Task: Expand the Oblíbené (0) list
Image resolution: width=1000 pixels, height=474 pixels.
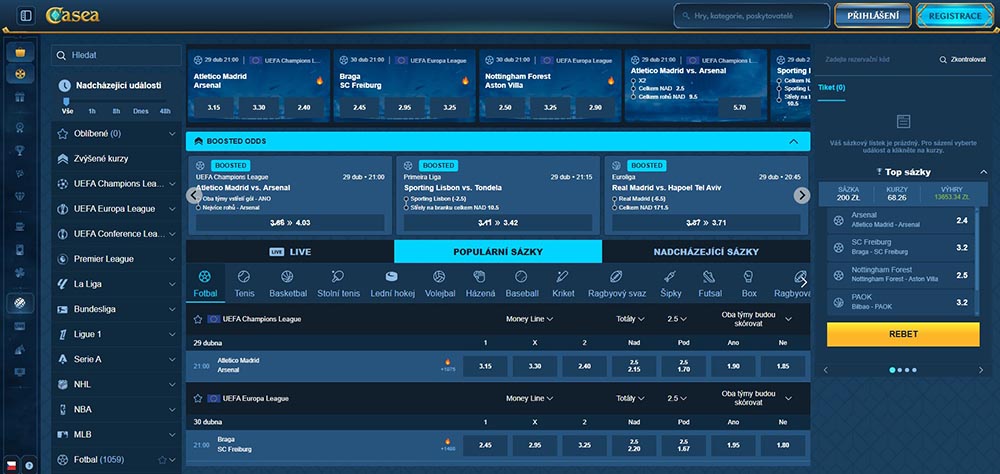Action: (x=172, y=133)
